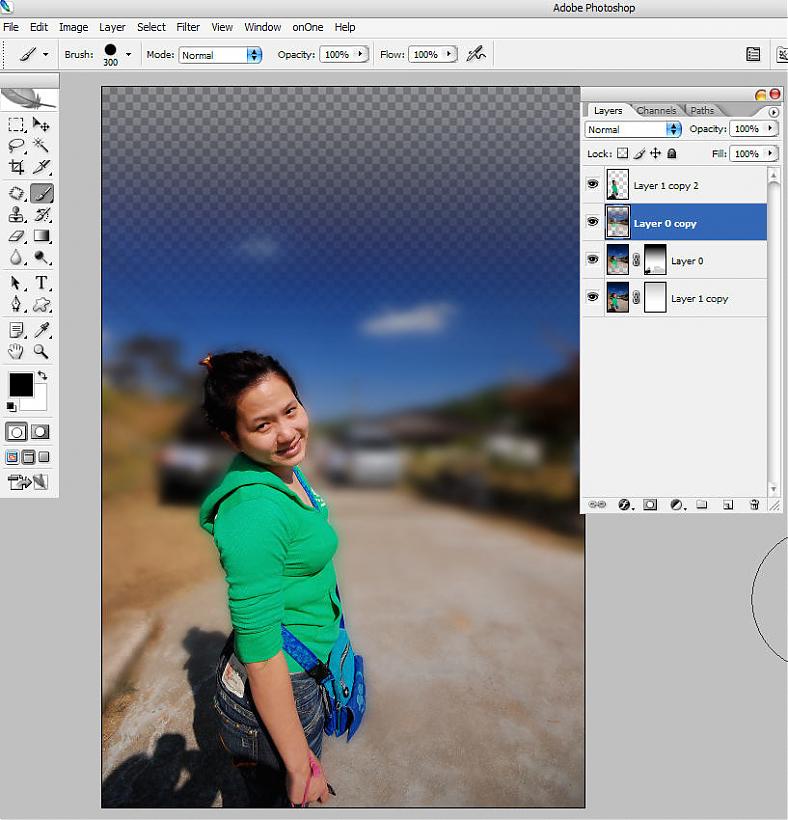Open Flow slider arrow

tap(449, 54)
